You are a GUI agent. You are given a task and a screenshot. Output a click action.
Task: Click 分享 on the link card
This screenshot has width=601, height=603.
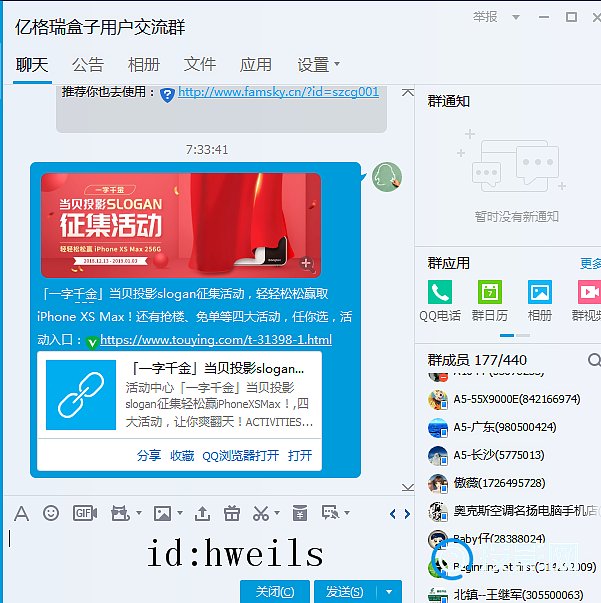(x=149, y=456)
